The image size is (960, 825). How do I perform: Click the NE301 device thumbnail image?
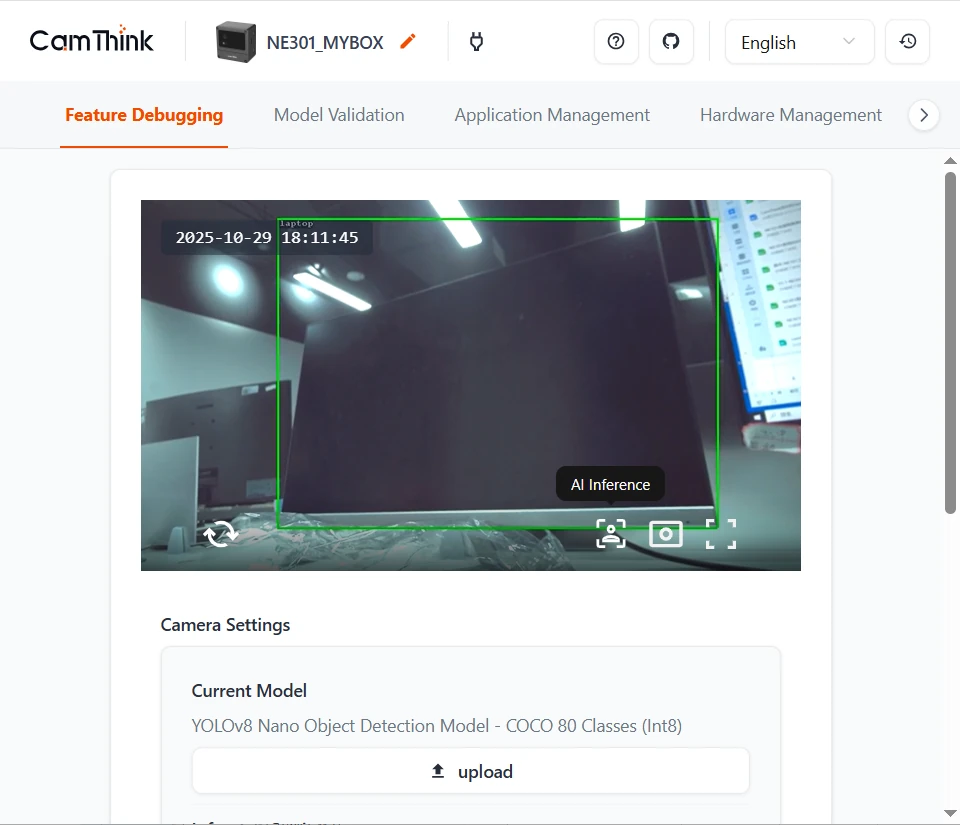coord(236,42)
